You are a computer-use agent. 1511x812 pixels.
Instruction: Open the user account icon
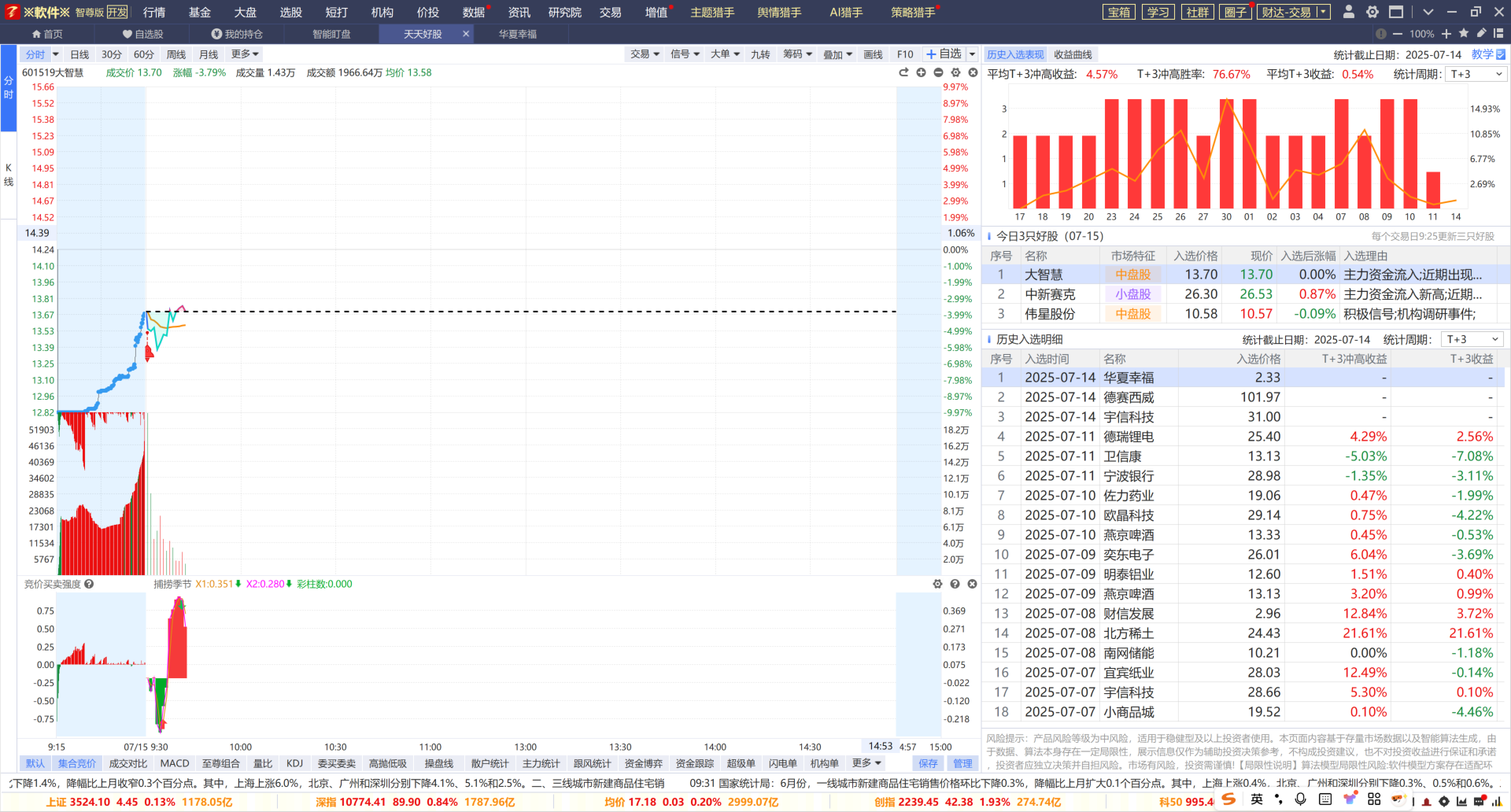click(x=1349, y=12)
